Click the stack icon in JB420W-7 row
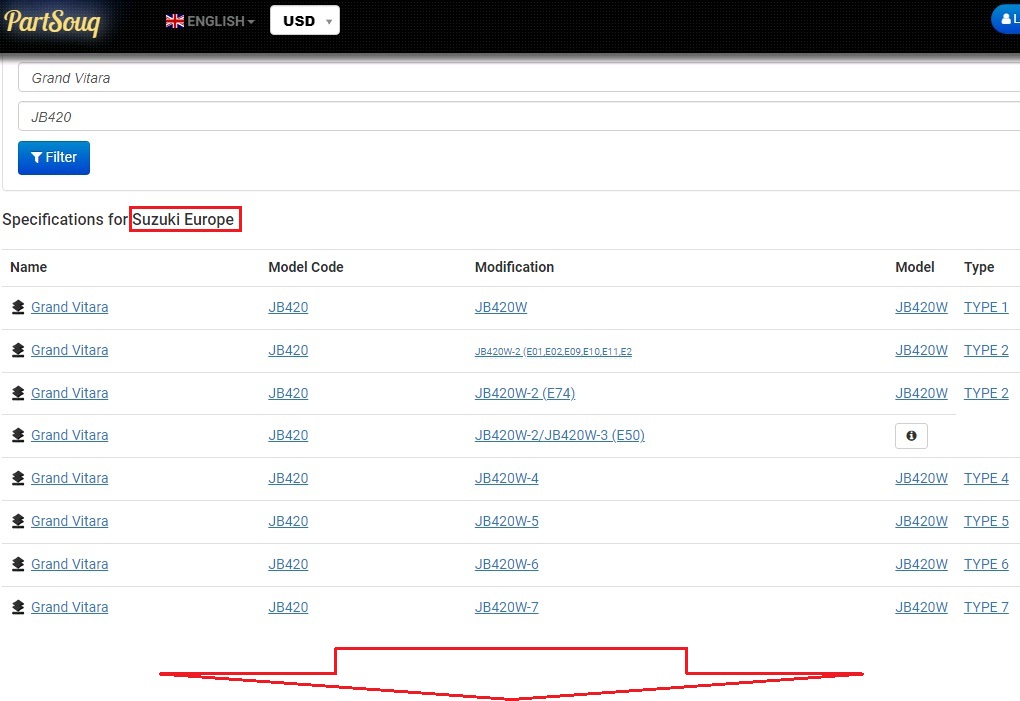Image resolution: width=1020 pixels, height=701 pixels. coord(18,607)
